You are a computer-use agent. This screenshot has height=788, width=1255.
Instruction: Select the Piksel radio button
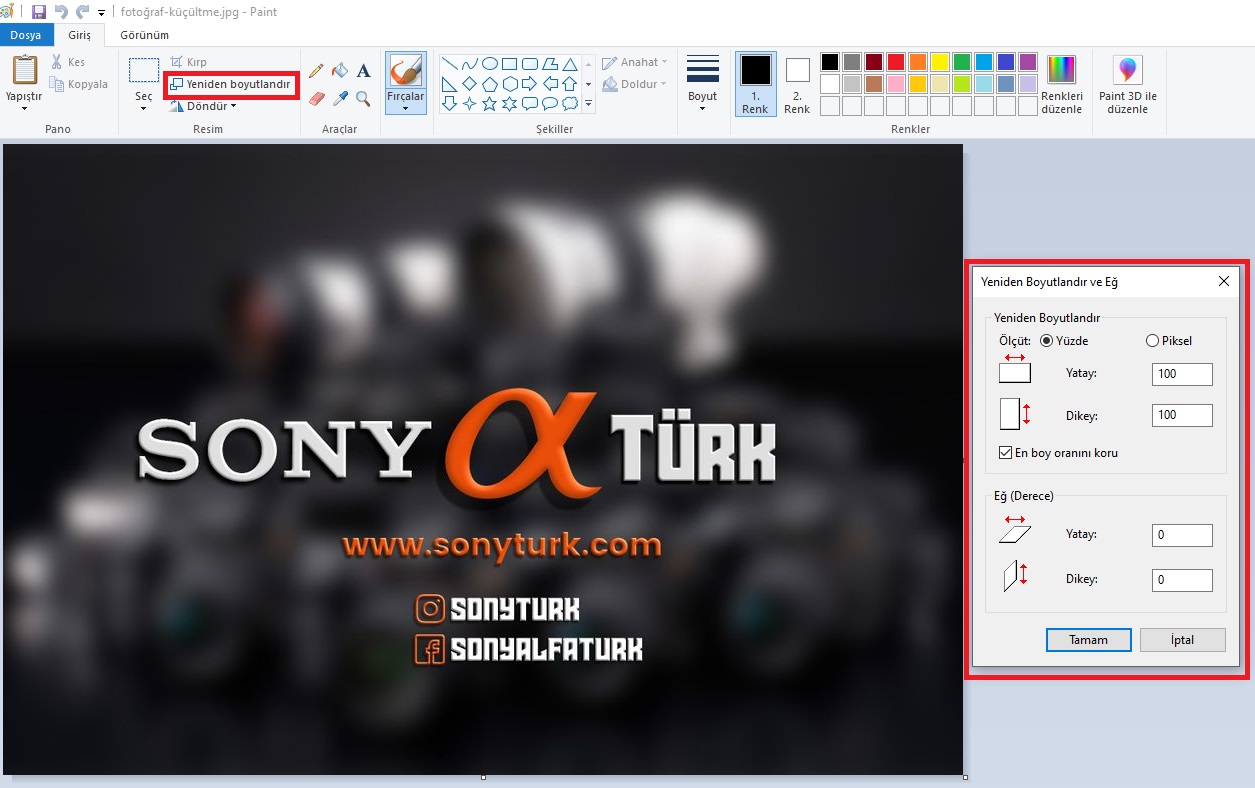click(x=1152, y=340)
